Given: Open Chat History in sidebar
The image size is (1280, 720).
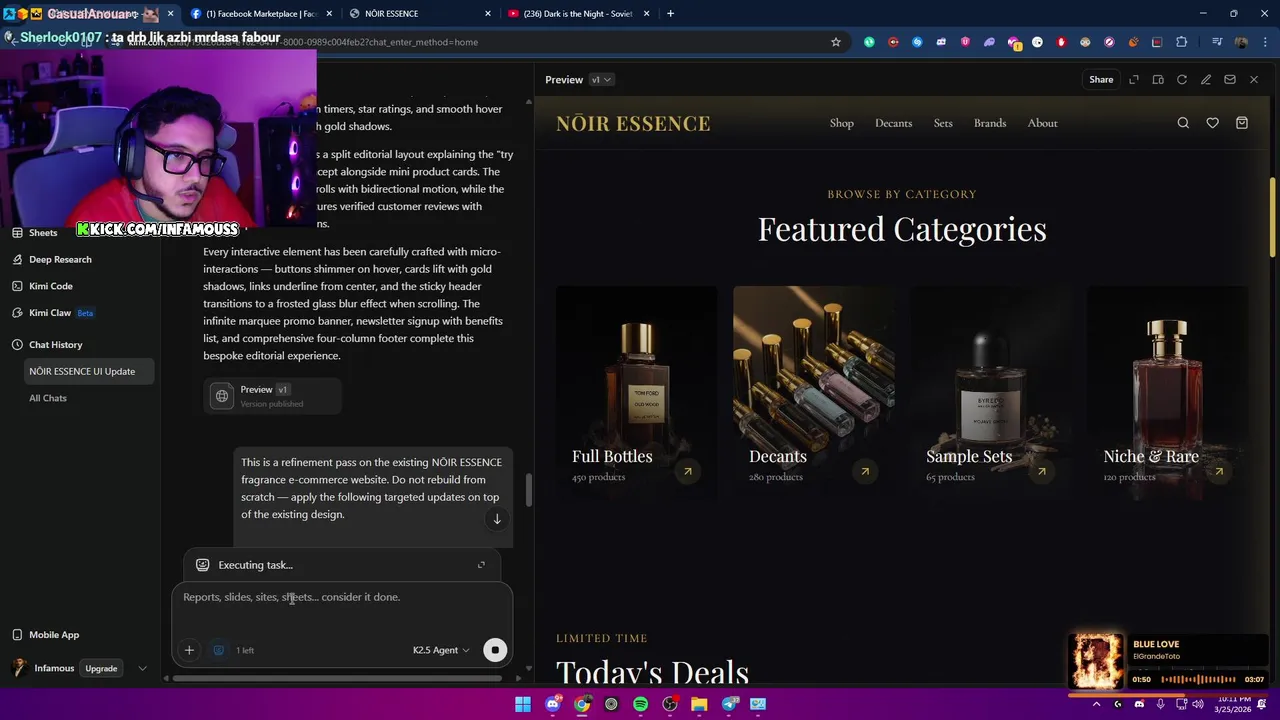Looking at the screenshot, I should (55, 345).
